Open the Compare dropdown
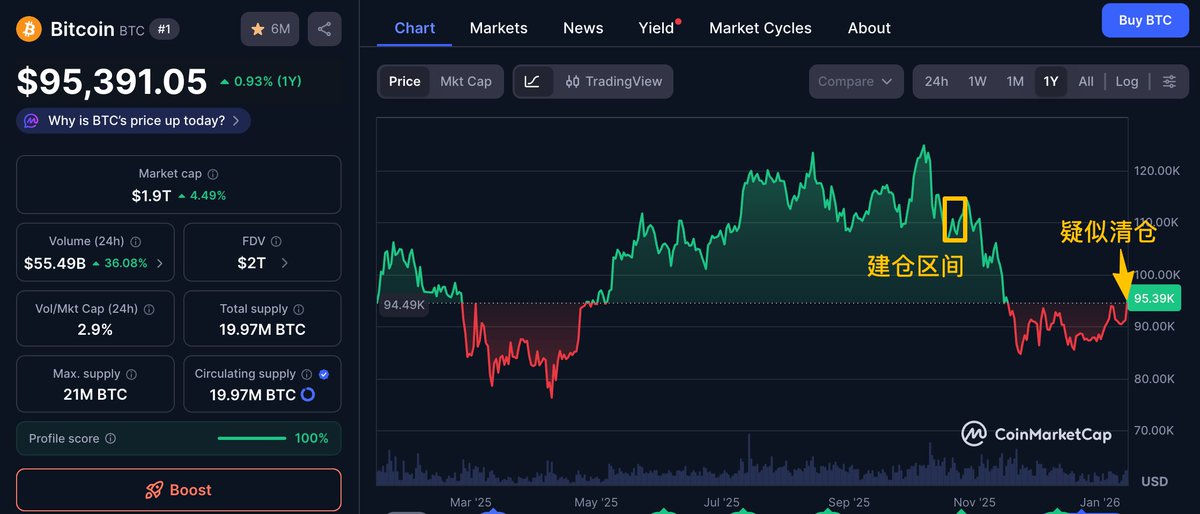Image resolution: width=1200 pixels, height=514 pixels. (856, 81)
